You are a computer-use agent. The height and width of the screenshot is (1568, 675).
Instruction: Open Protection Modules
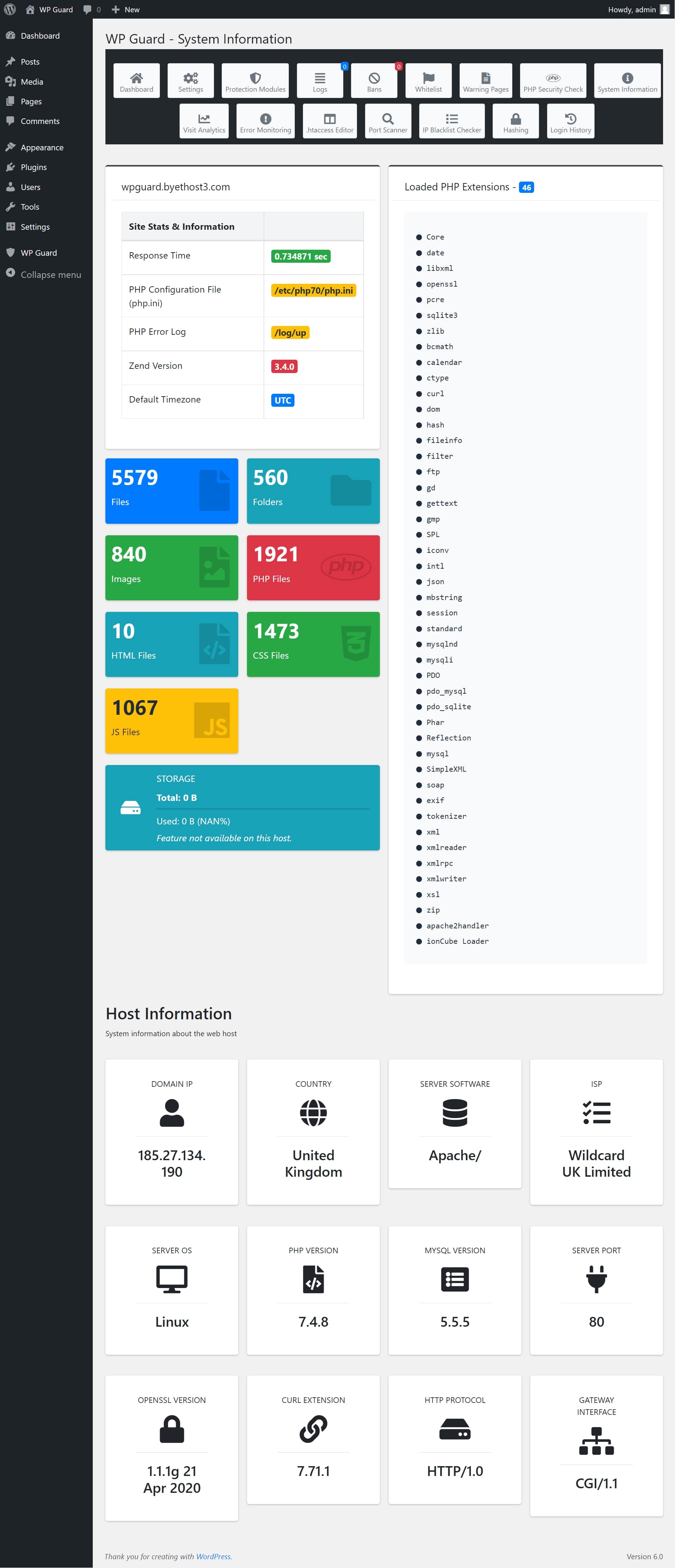(255, 80)
